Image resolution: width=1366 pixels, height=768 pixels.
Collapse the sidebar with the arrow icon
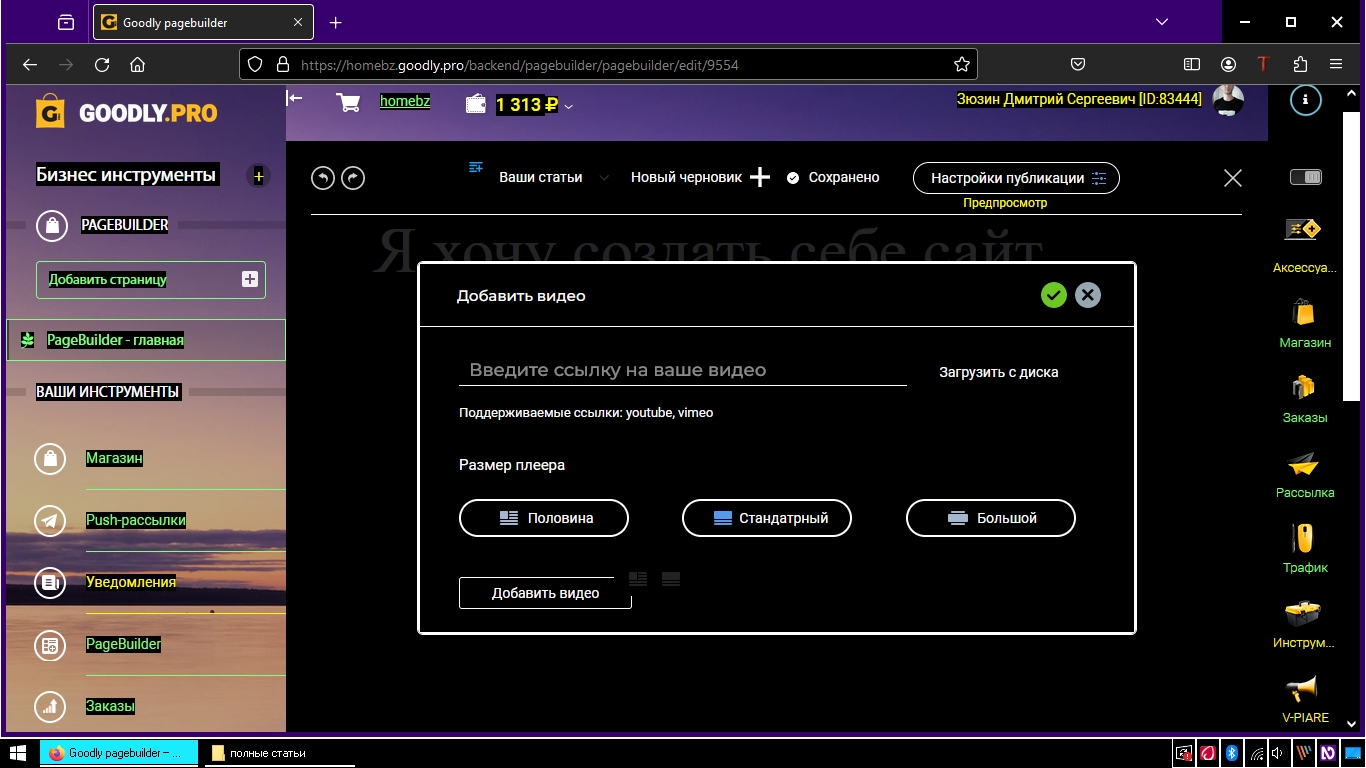294,98
